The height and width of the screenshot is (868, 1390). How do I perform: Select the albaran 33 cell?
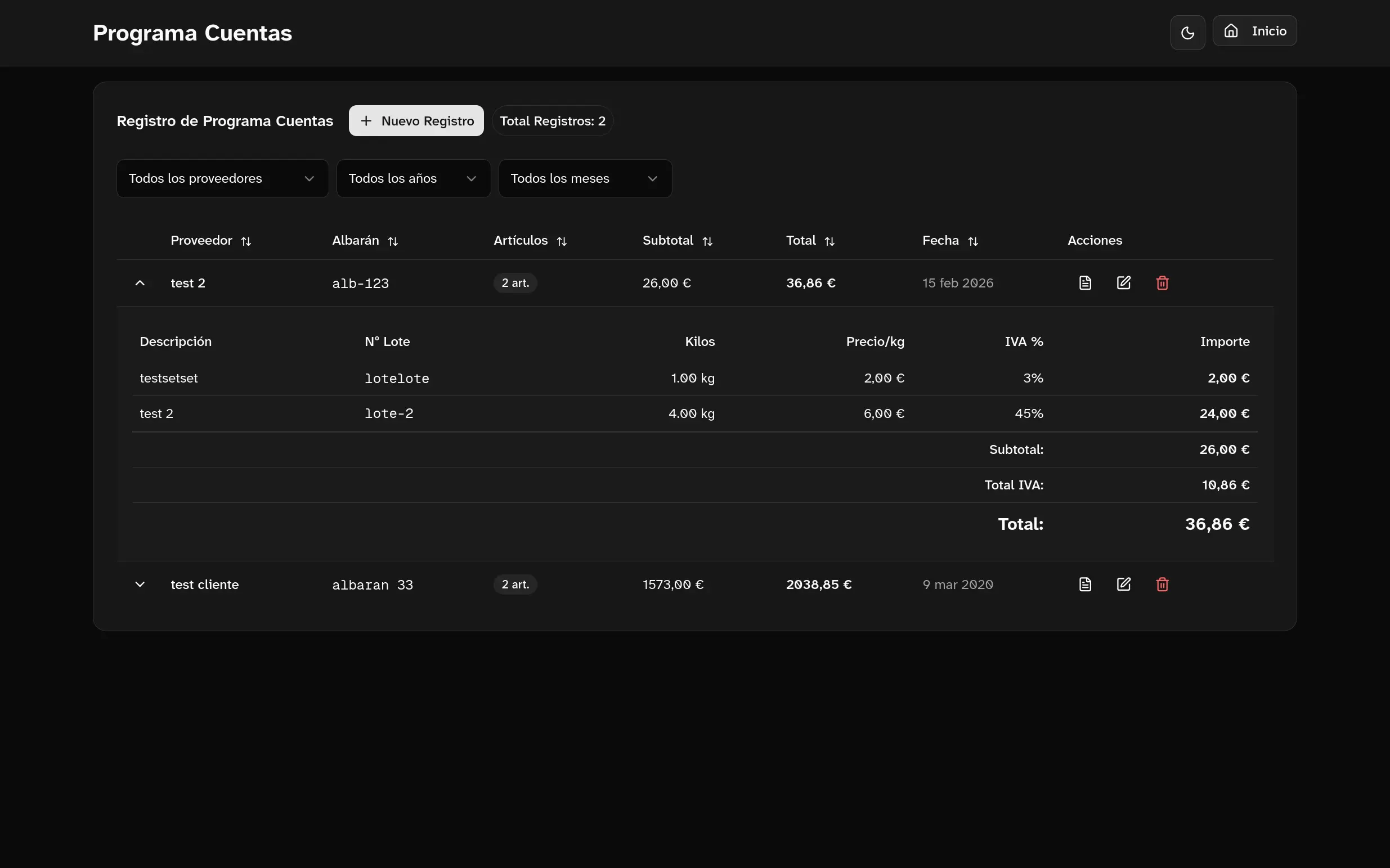point(373,585)
